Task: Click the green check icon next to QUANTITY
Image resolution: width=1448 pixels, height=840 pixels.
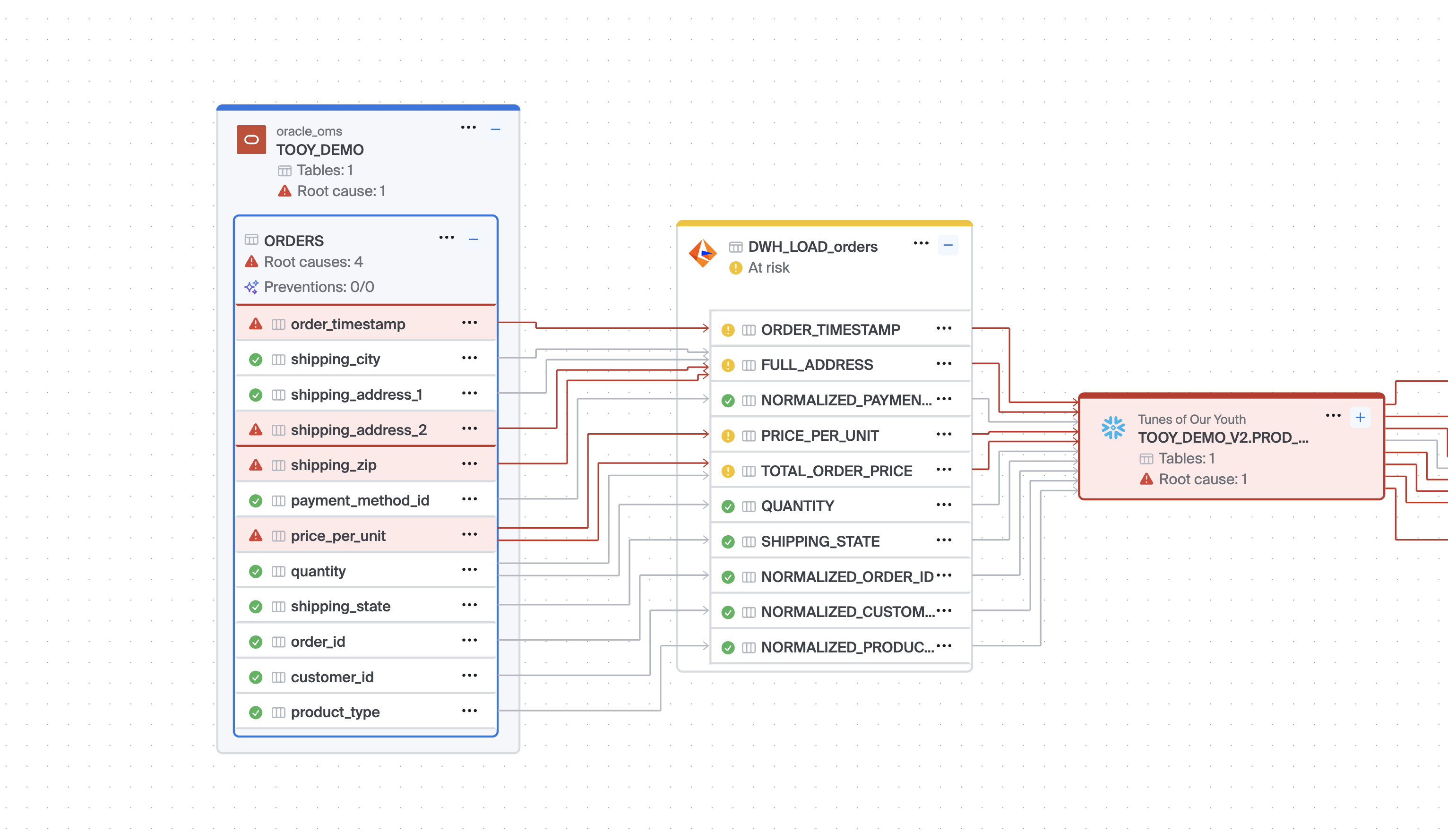Action: coord(727,506)
